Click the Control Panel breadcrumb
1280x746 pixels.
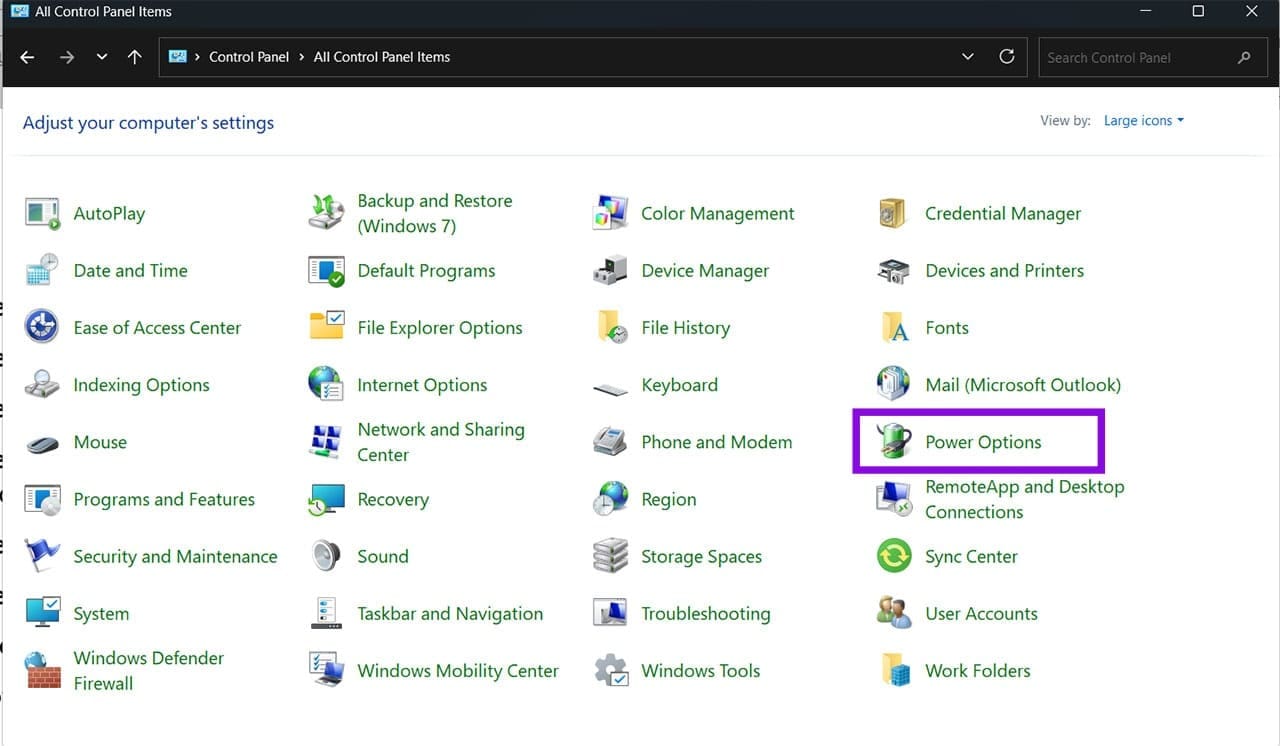point(249,57)
